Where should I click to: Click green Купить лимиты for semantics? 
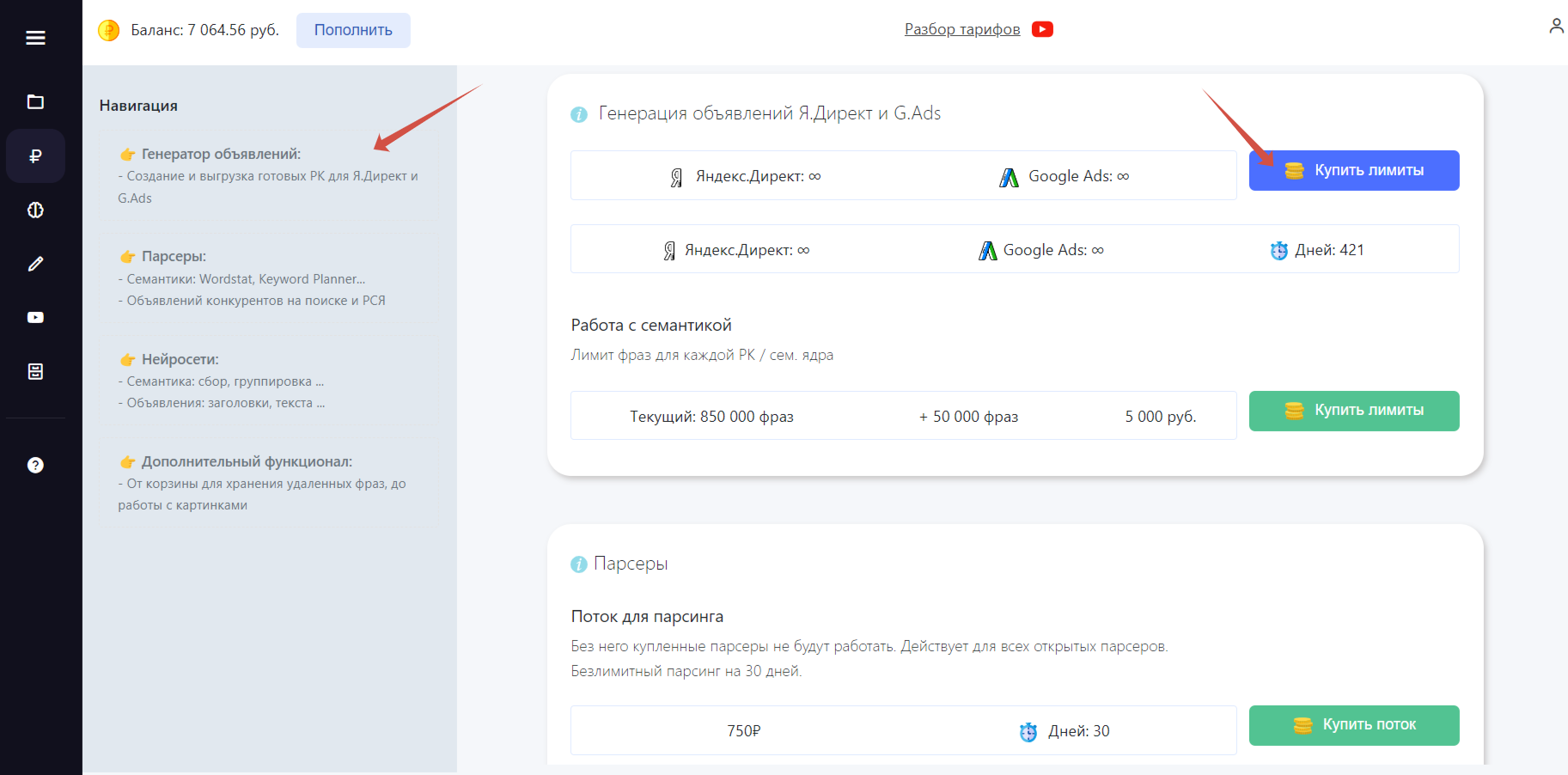pos(1354,411)
